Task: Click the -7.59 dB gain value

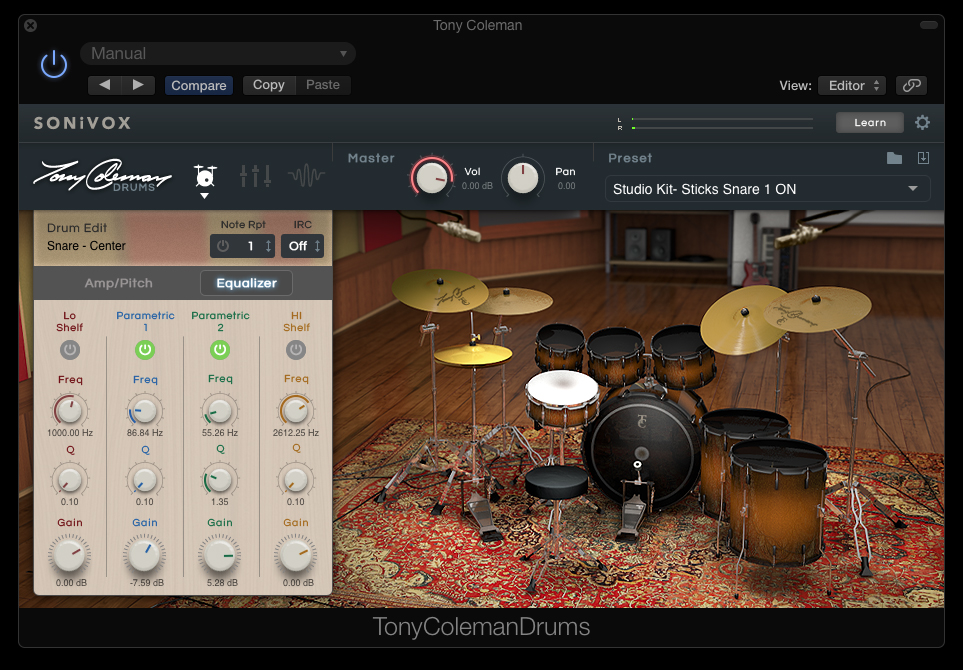Action: [x=147, y=583]
